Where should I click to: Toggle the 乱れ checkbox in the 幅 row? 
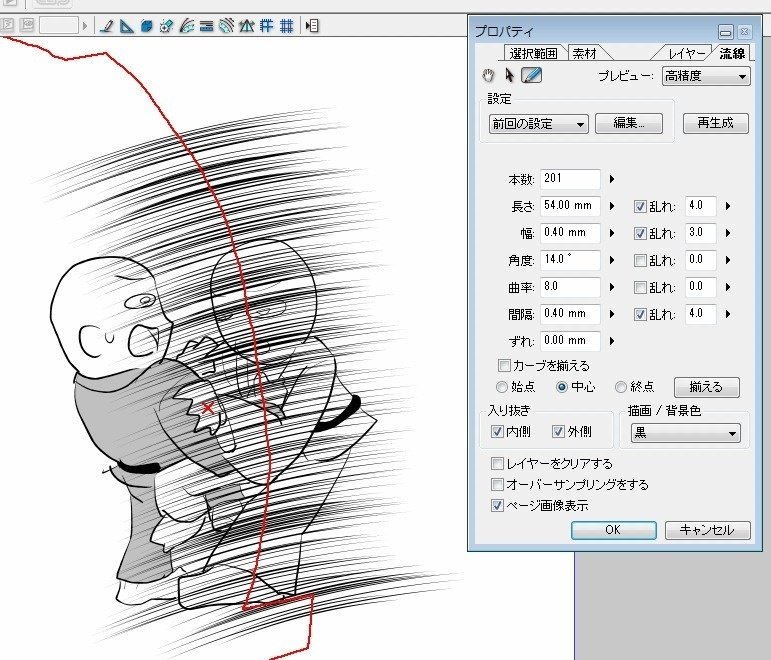click(x=640, y=234)
